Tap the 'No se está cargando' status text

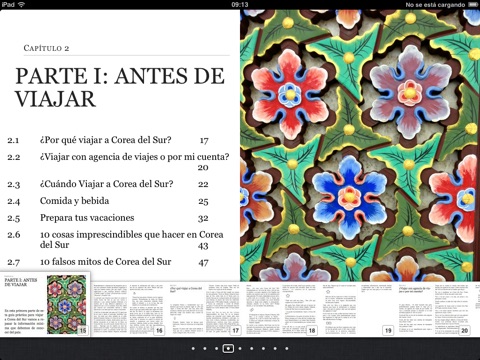pyautogui.click(x=435, y=5)
